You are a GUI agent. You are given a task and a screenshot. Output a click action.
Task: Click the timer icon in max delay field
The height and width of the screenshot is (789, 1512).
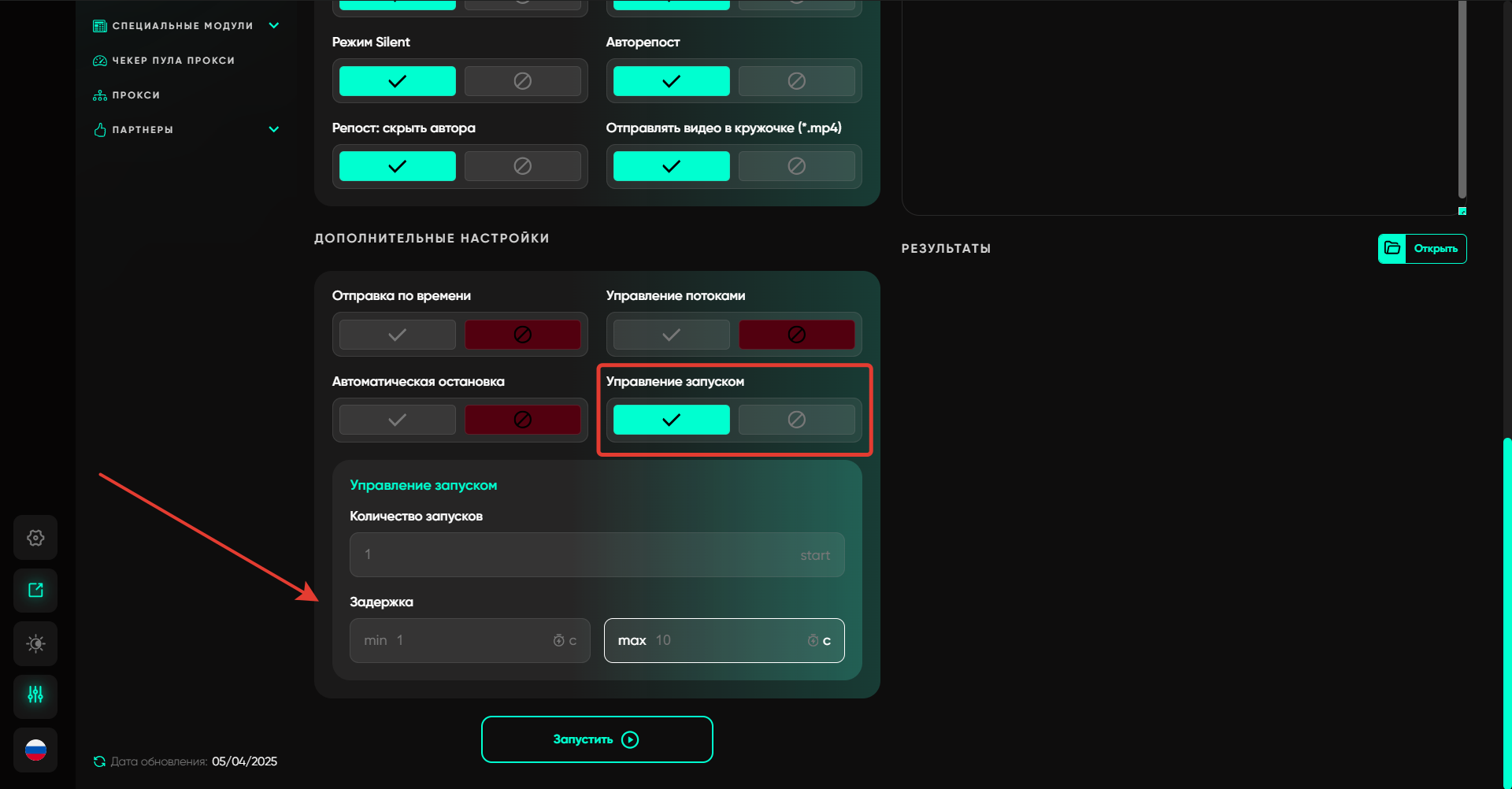click(813, 641)
